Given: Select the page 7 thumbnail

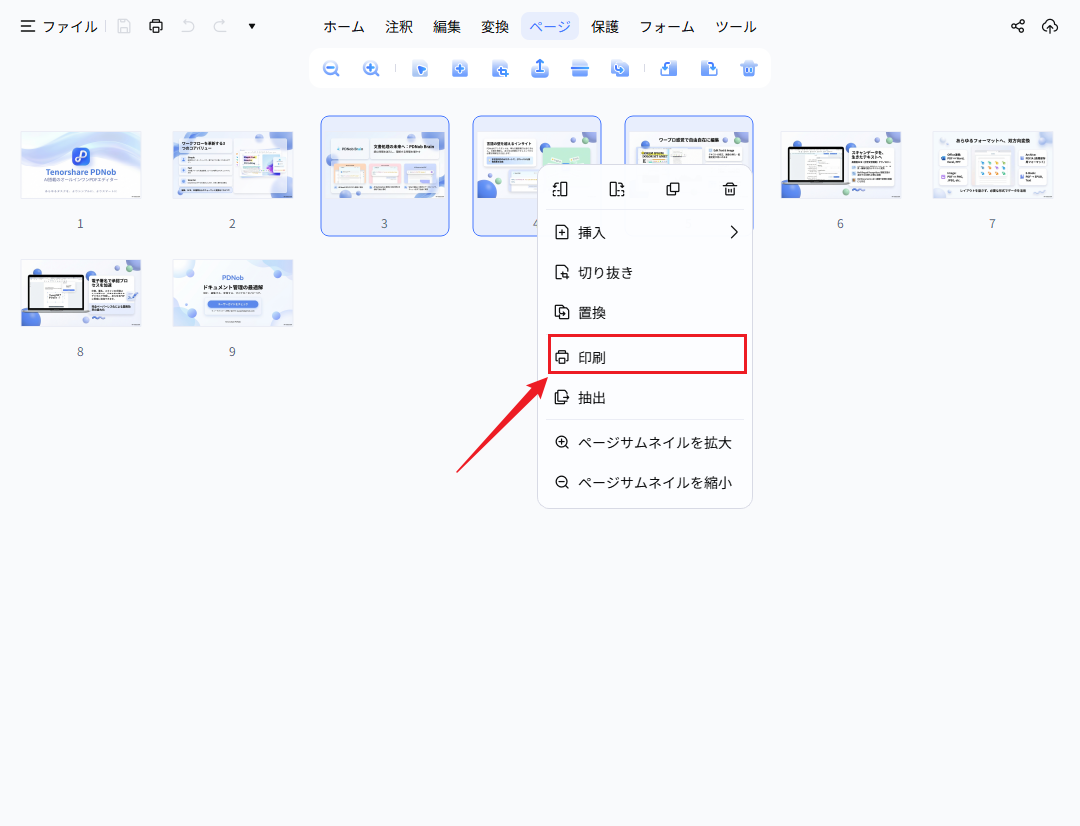Looking at the screenshot, I should (993, 165).
